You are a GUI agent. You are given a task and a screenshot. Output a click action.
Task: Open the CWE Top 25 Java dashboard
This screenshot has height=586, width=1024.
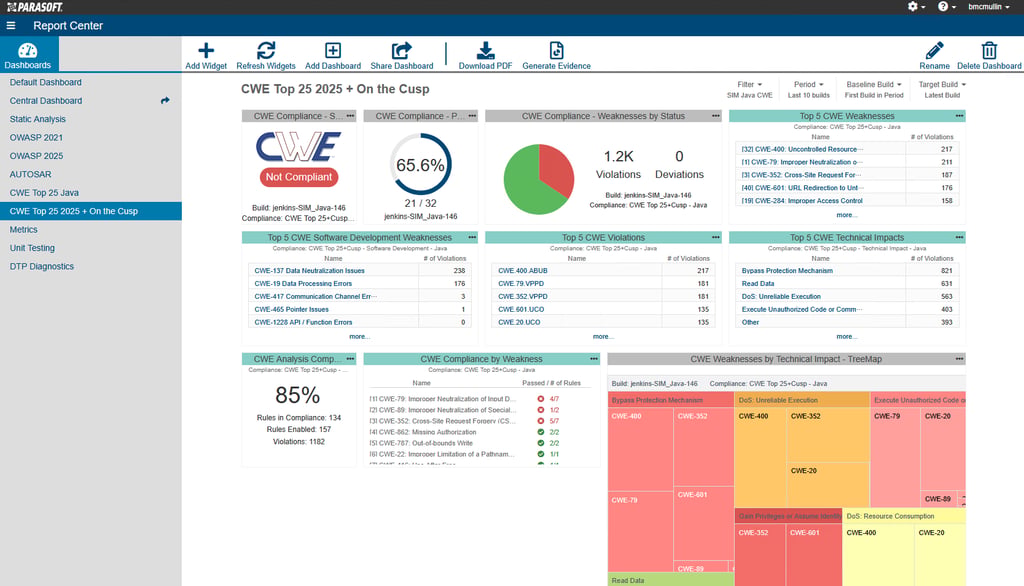coord(44,193)
